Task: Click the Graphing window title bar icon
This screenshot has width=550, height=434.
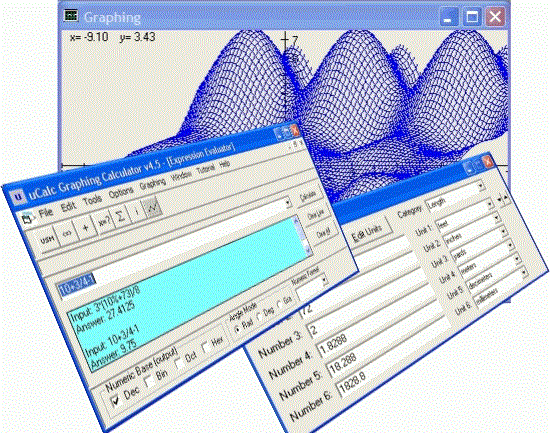Action: coord(71,15)
